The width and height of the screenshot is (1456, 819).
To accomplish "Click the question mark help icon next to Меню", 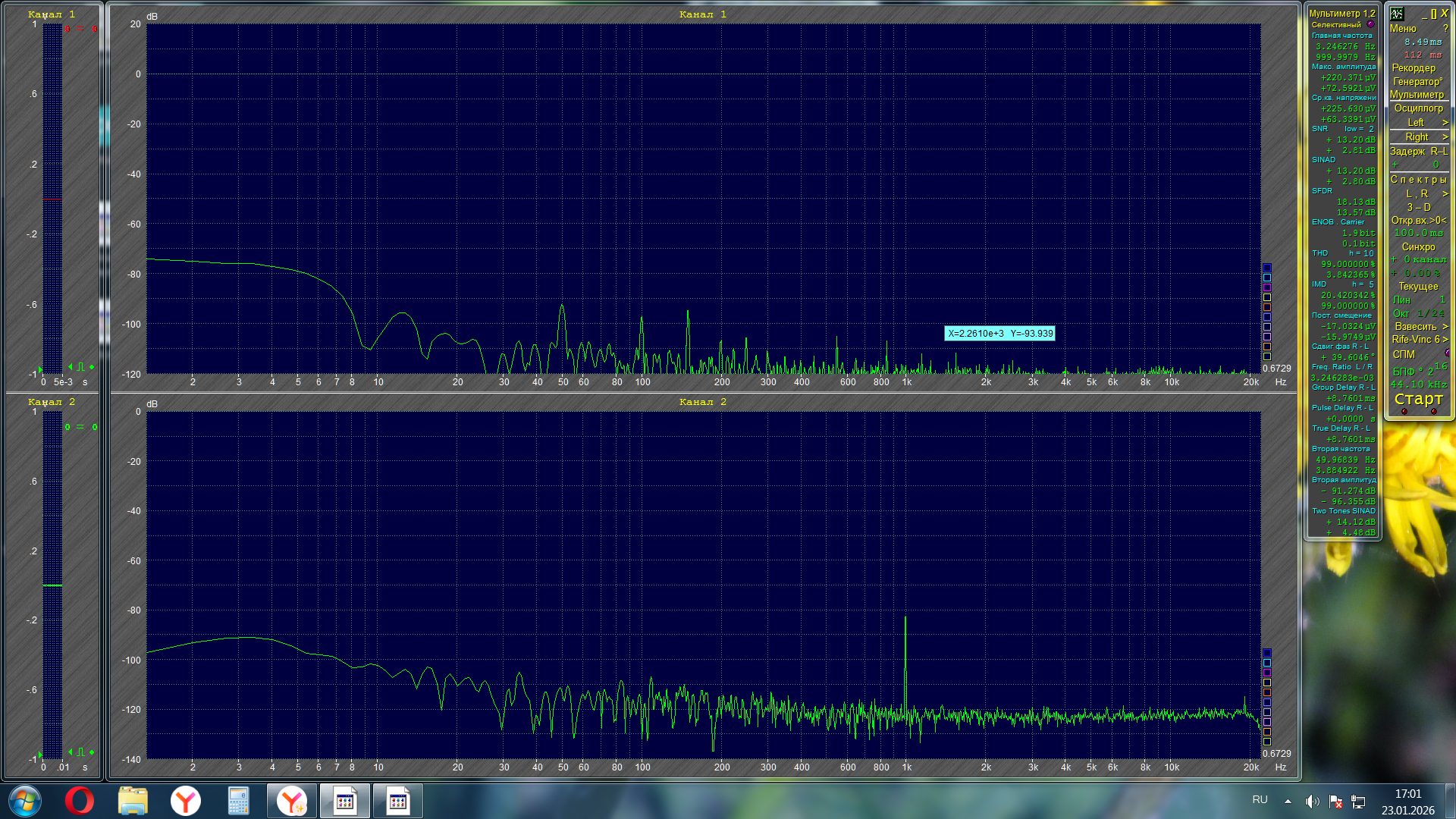I will 1445,28.
